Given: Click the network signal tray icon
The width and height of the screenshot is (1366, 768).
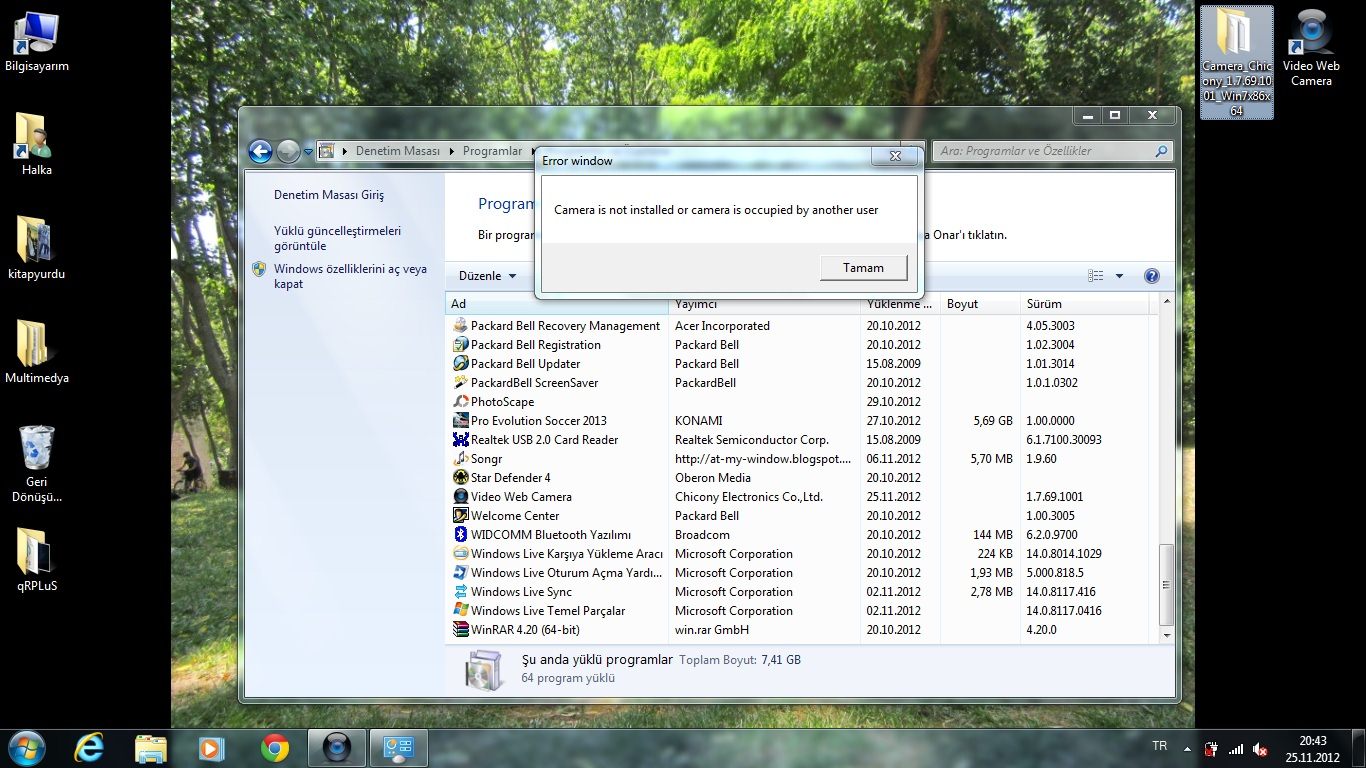Looking at the screenshot, I should coord(1236,749).
